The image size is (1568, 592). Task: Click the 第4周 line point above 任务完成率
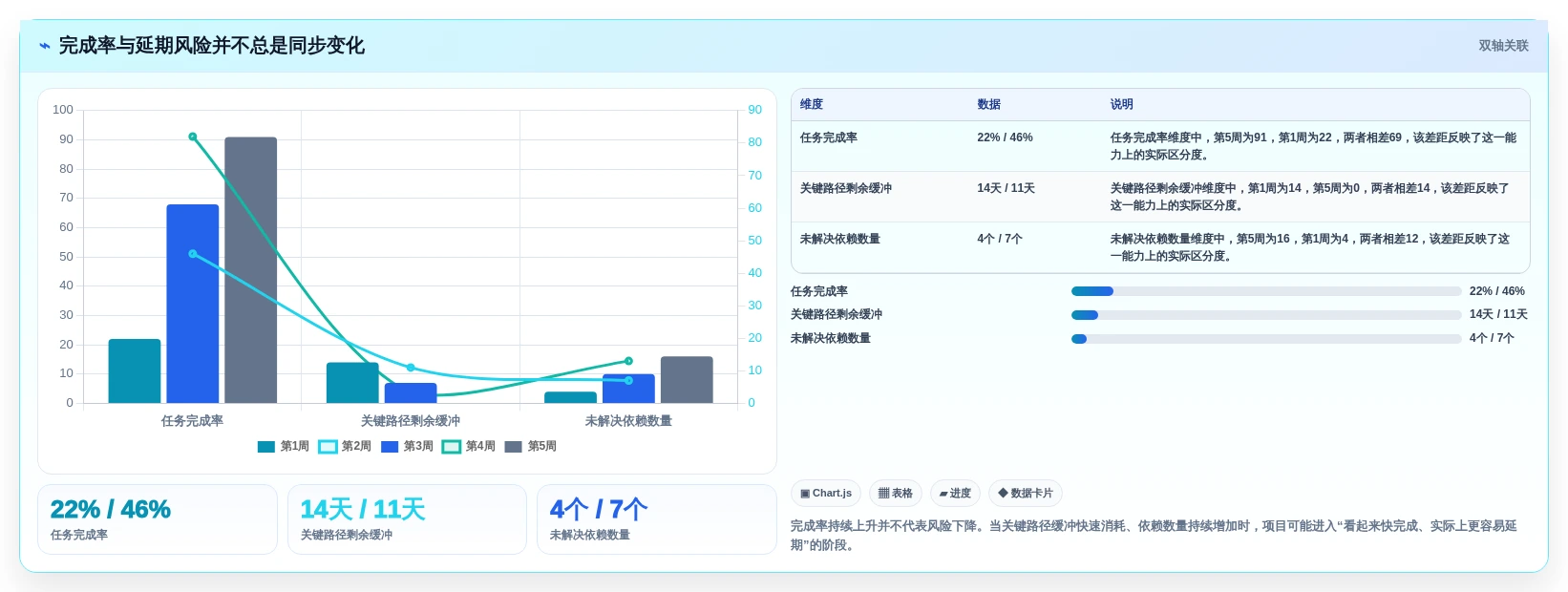(x=193, y=137)
